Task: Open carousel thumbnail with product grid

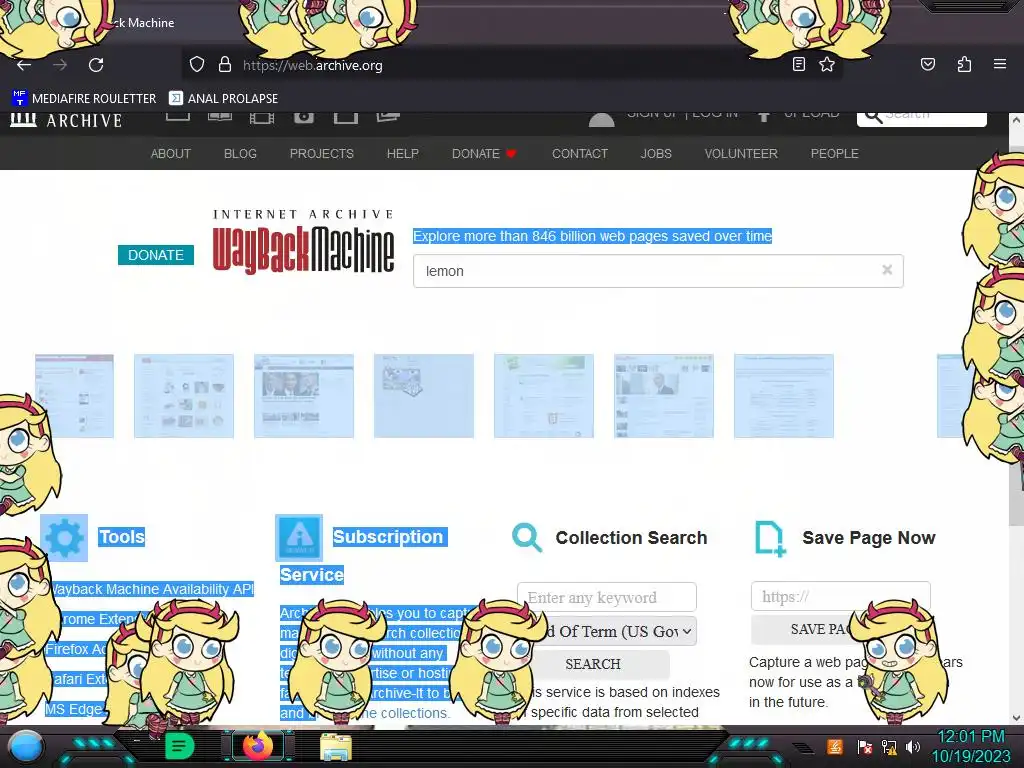Action: point(184,396)
